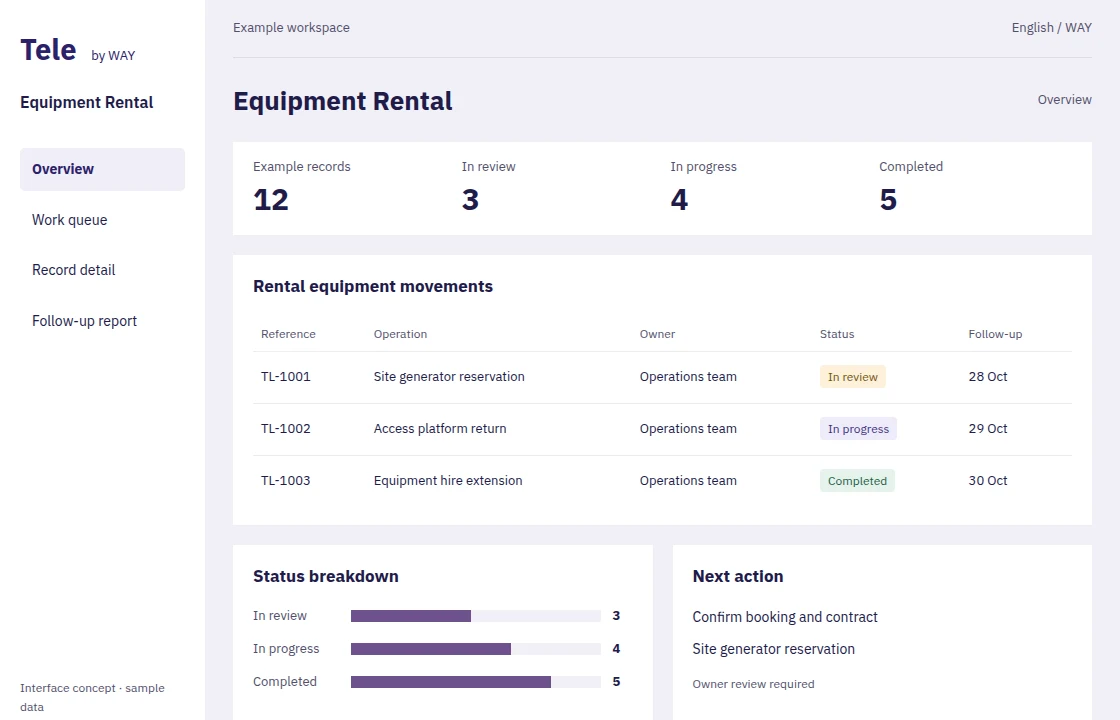Click Confirm booking and contract

785,617
